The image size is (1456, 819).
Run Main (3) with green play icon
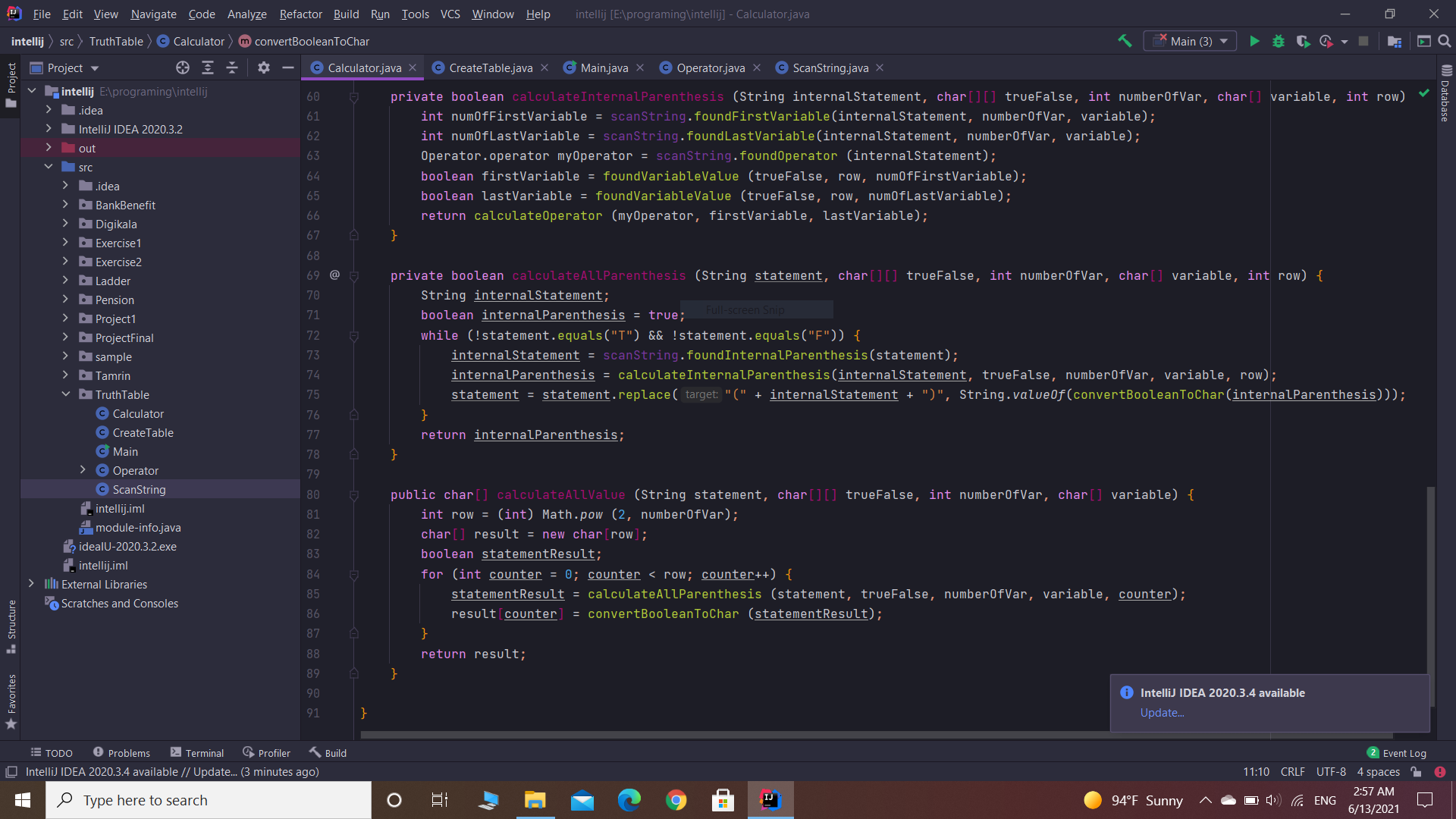tap(1254, 41)
